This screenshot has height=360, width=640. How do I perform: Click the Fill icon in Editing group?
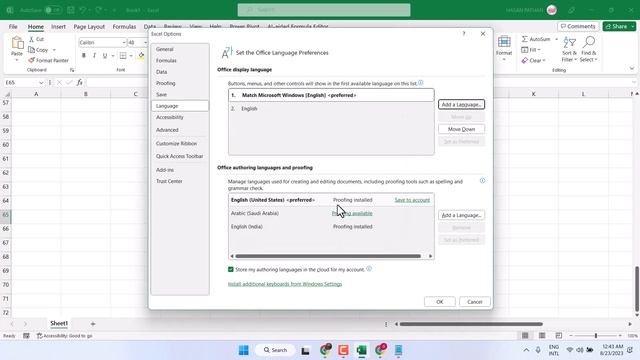click(524, 50)
